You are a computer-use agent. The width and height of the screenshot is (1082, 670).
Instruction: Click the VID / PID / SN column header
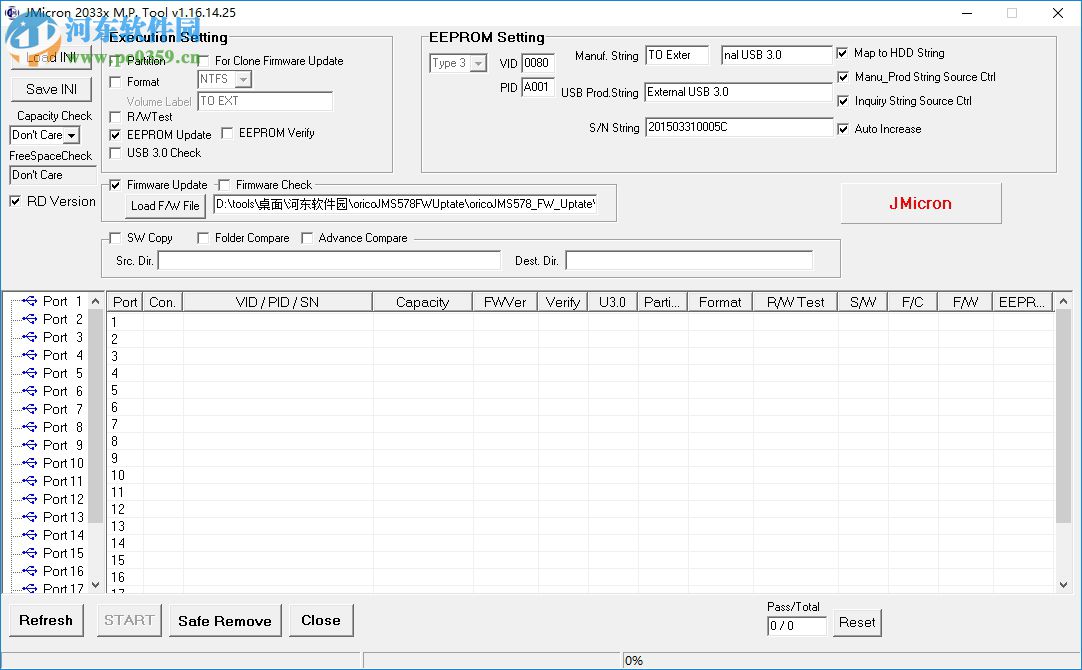(277, 302)
